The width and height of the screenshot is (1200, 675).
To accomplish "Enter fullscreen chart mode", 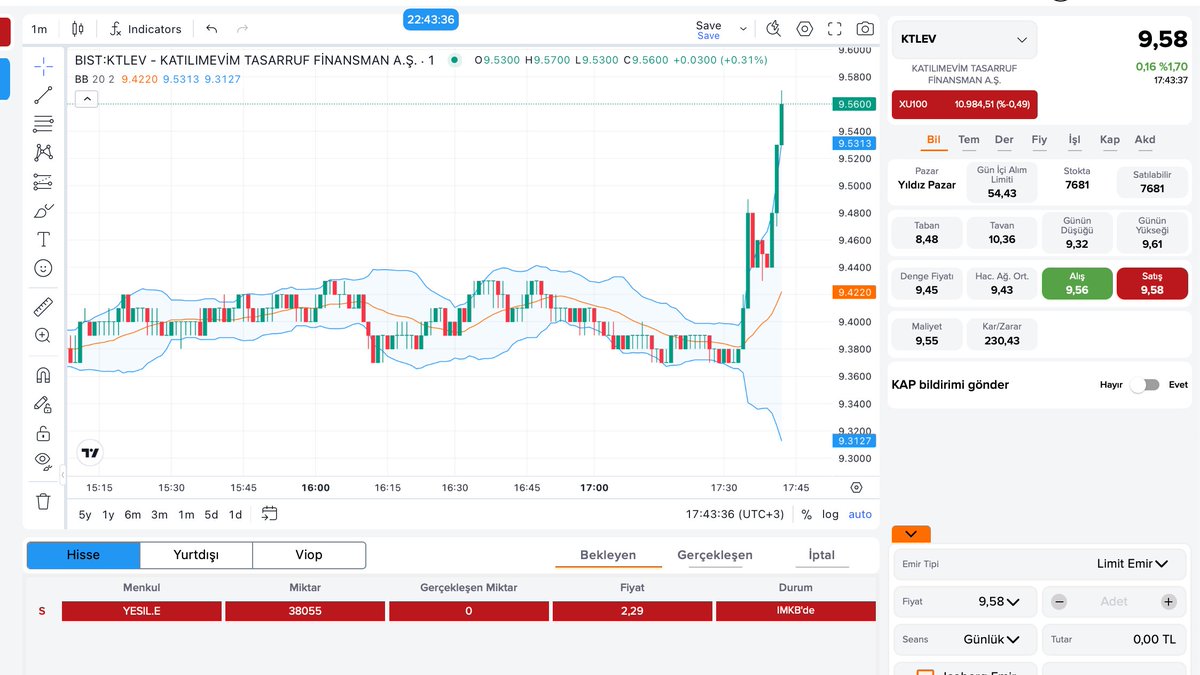I will [x=835, y=29].
